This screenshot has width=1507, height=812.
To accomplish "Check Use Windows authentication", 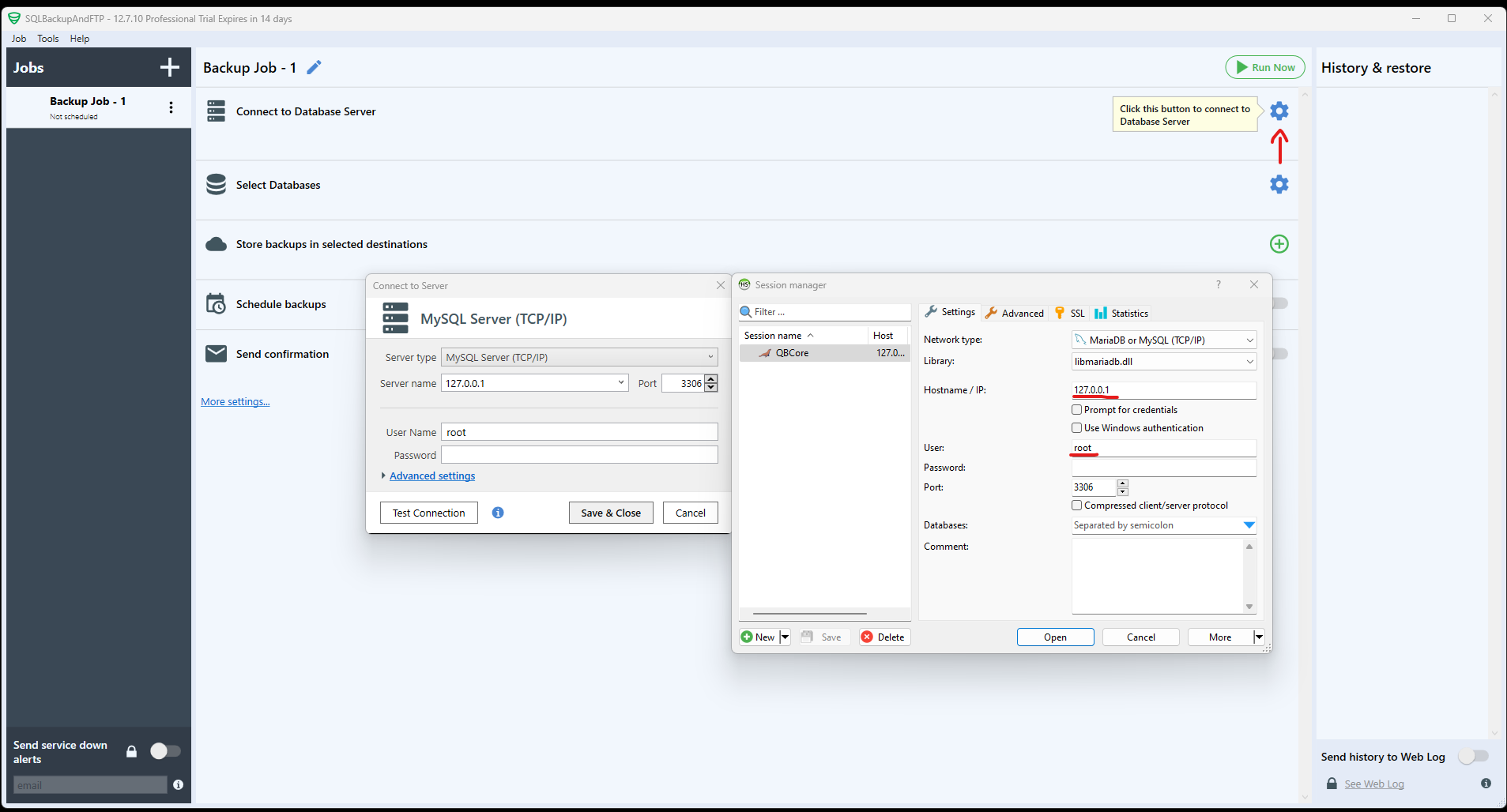I will pos(1076,428).
